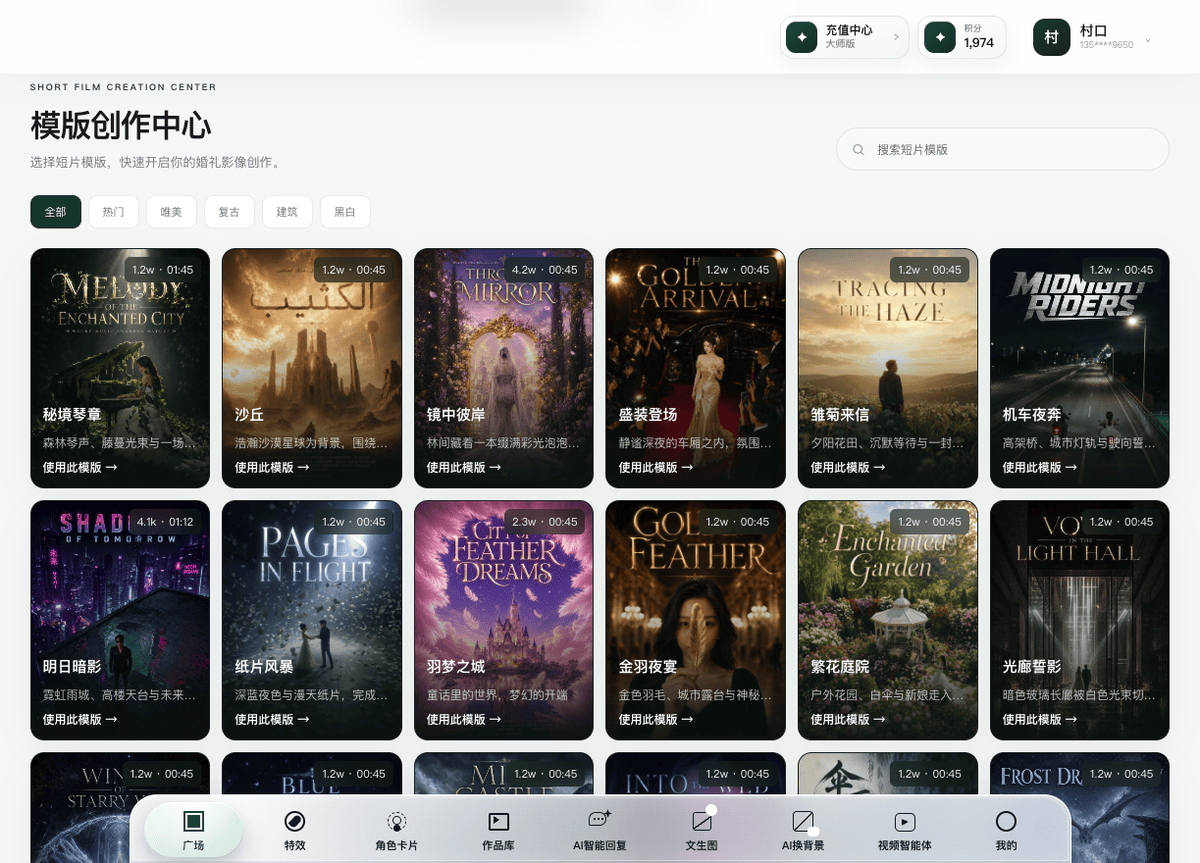Use the 光廊誓影 template link
The height and width of the screenshot is (863, 1200).
pyautogui.click(x=1040, y=719)
